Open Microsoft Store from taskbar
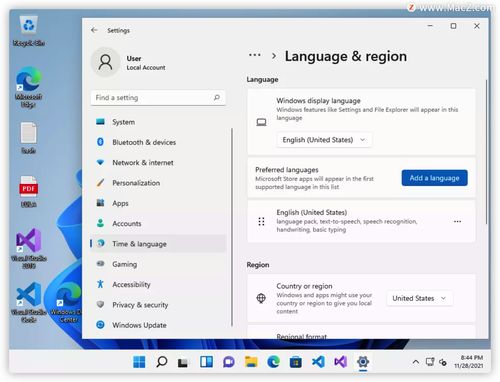The image size is (500, 382). 296,362
